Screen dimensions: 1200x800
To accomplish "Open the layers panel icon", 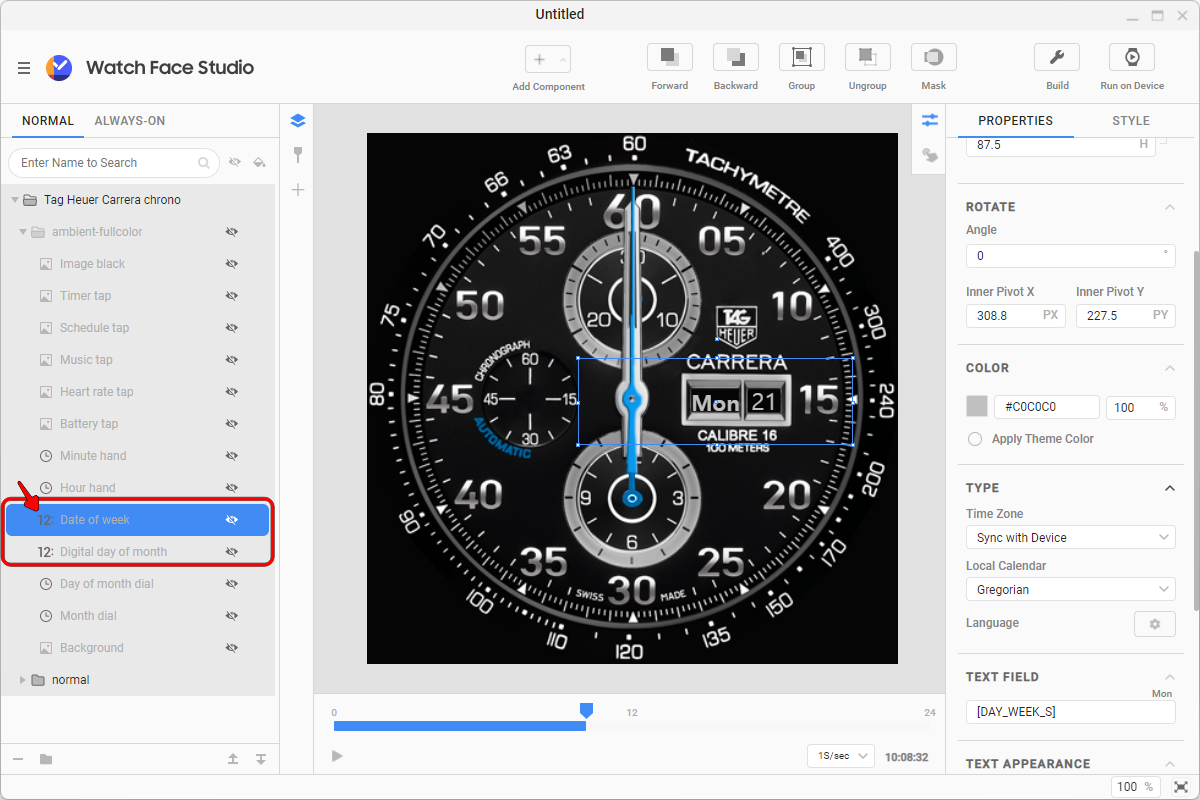I will coord(297,121).
